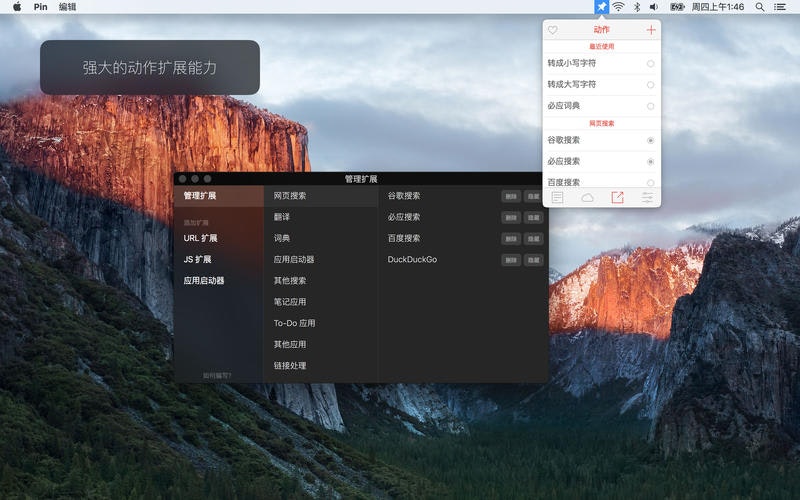The image size is (800, 500).
Task: Open Notification Center list icon
Action: 780,7
